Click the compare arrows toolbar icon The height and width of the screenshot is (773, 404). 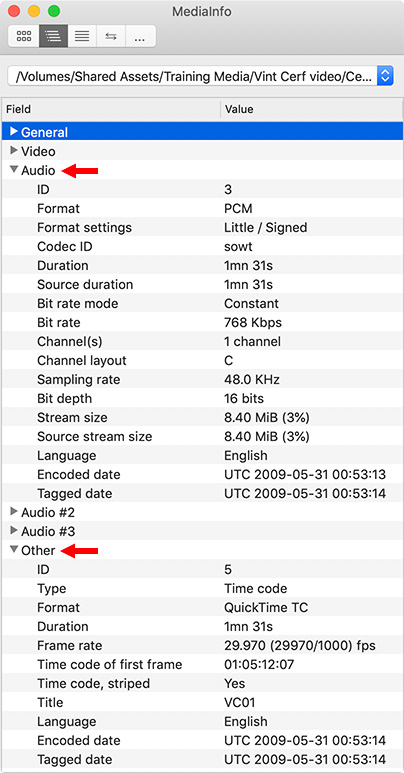[111, 36]
